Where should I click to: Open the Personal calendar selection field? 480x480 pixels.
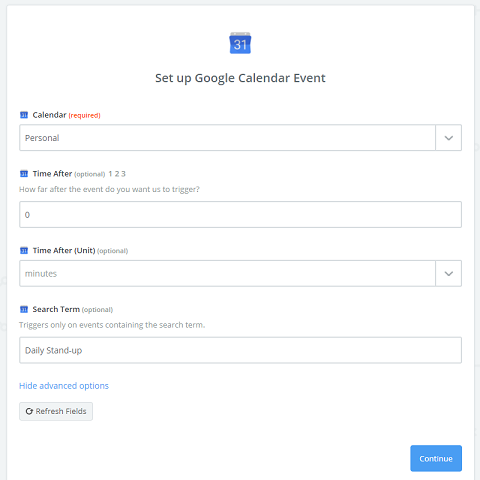coord(227,138)
